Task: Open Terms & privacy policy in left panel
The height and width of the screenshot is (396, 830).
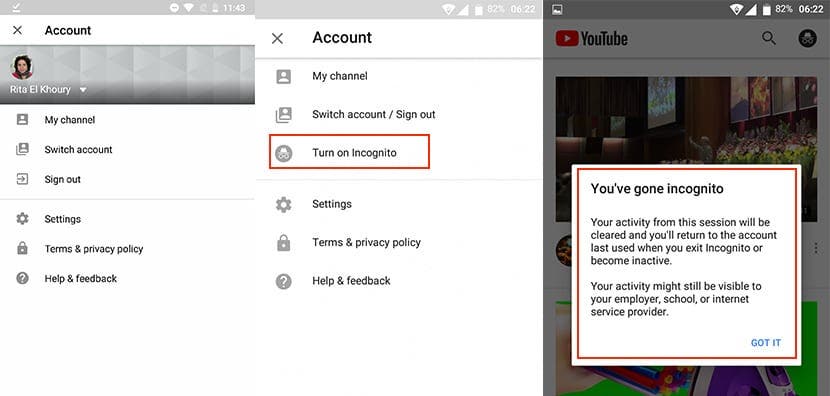Action: (94, 249)
